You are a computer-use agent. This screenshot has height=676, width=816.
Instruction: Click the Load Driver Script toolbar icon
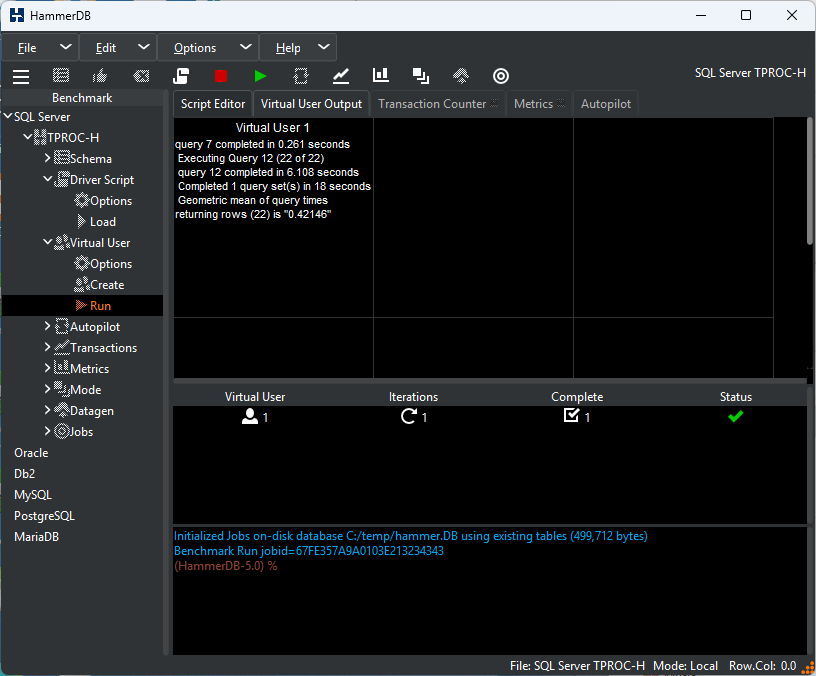pyautogui.click(x=181, y=76)
